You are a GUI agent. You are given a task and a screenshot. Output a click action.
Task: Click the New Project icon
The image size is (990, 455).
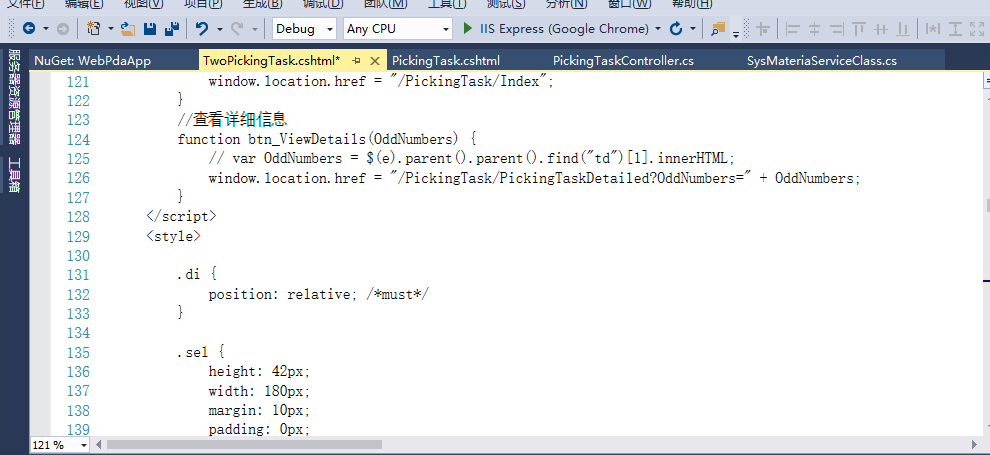click(93, 28)
